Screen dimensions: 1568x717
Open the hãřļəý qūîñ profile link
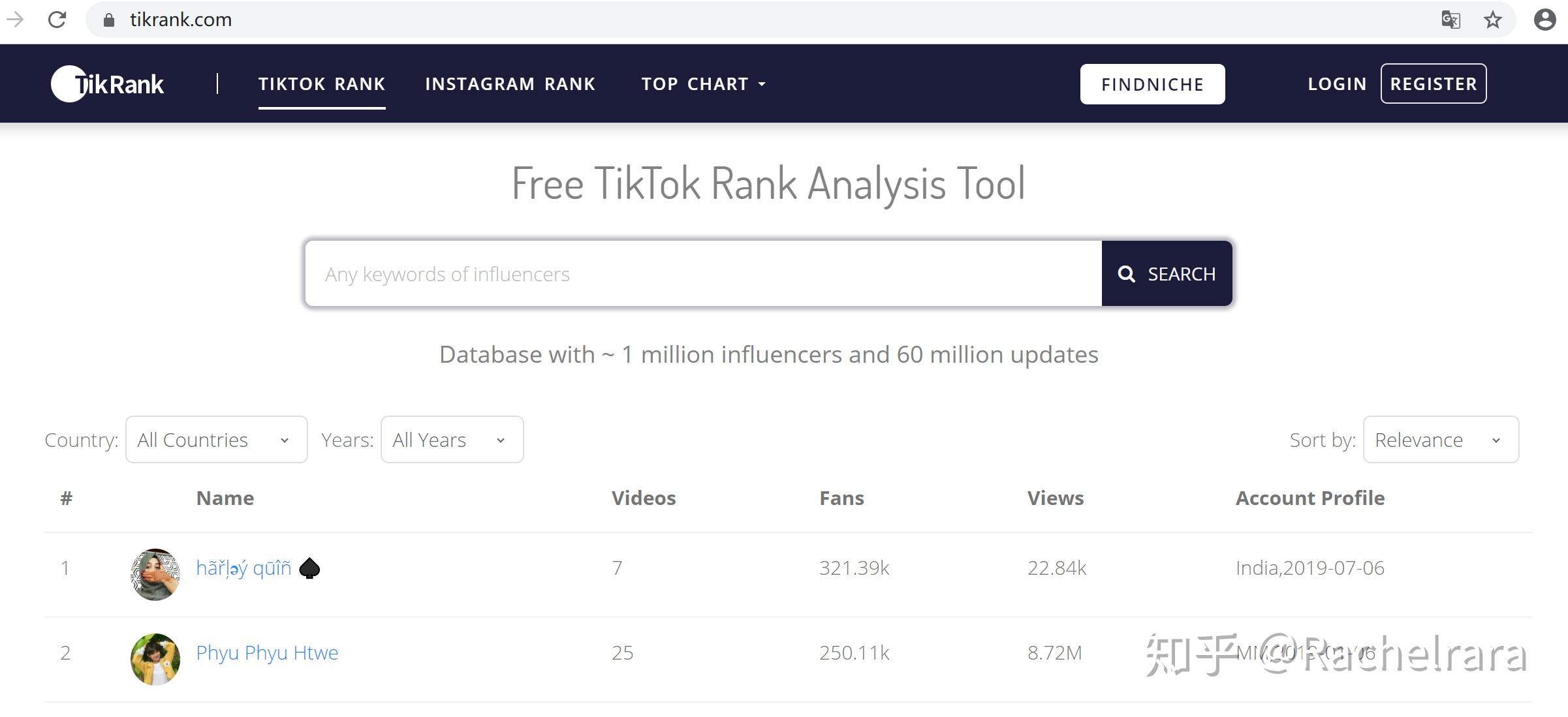click(244, 568)
